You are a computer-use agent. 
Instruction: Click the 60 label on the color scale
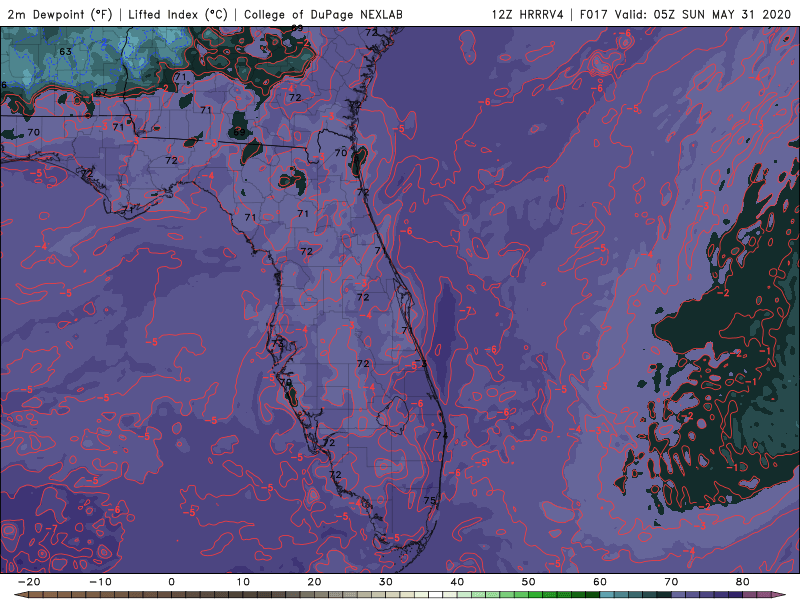(x=600, y=582)
